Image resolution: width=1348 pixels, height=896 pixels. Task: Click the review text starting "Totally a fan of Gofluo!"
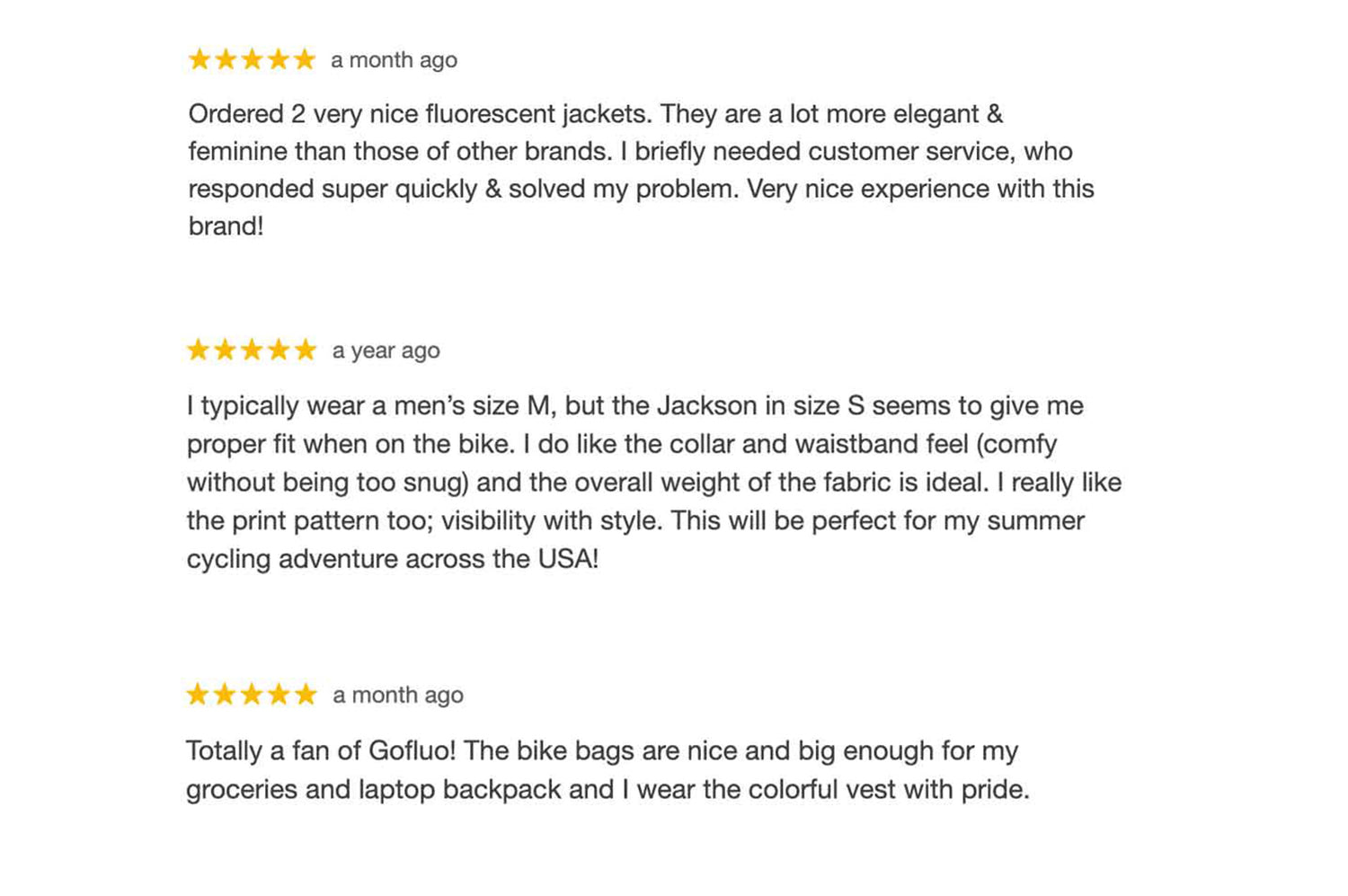(x=607, y=770)
